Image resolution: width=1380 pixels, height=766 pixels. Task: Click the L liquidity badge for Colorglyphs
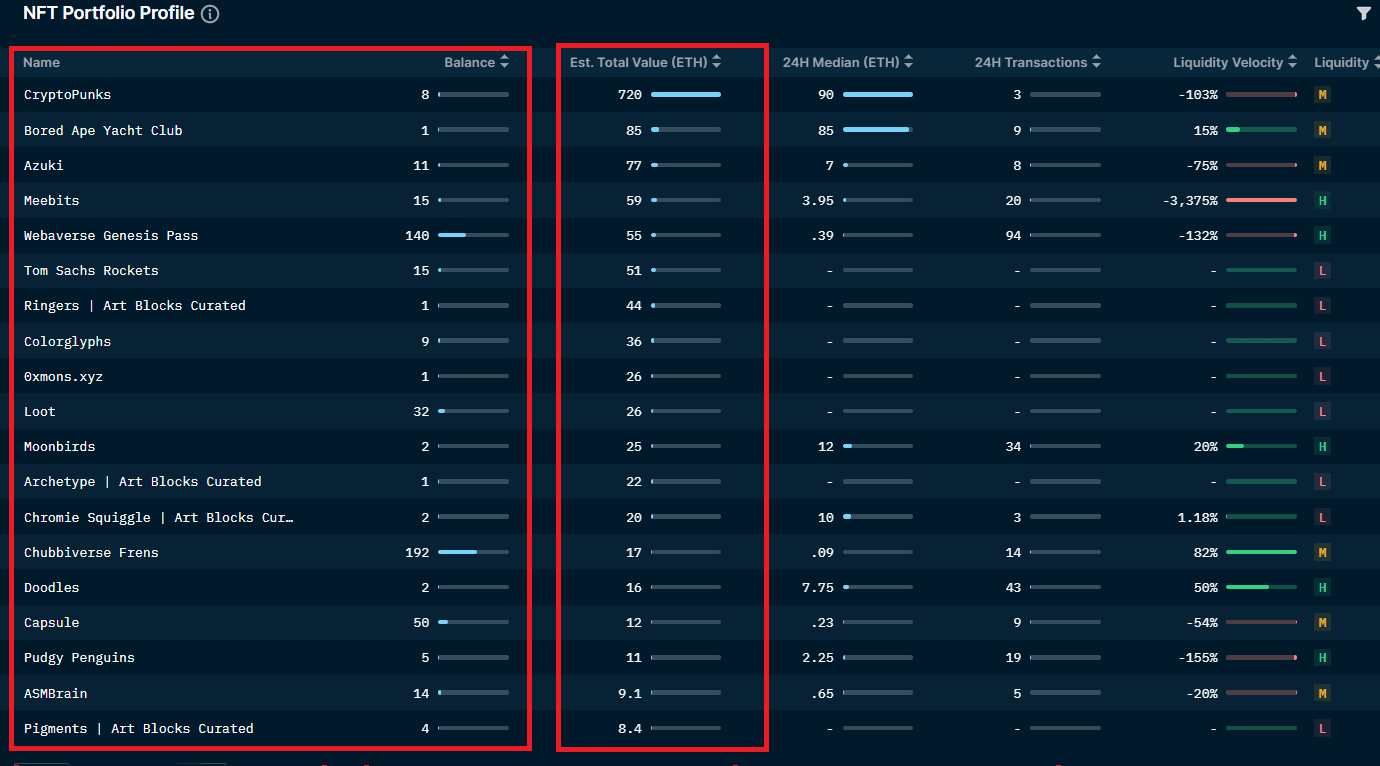pyautogui.click(x=1322, y=341)
